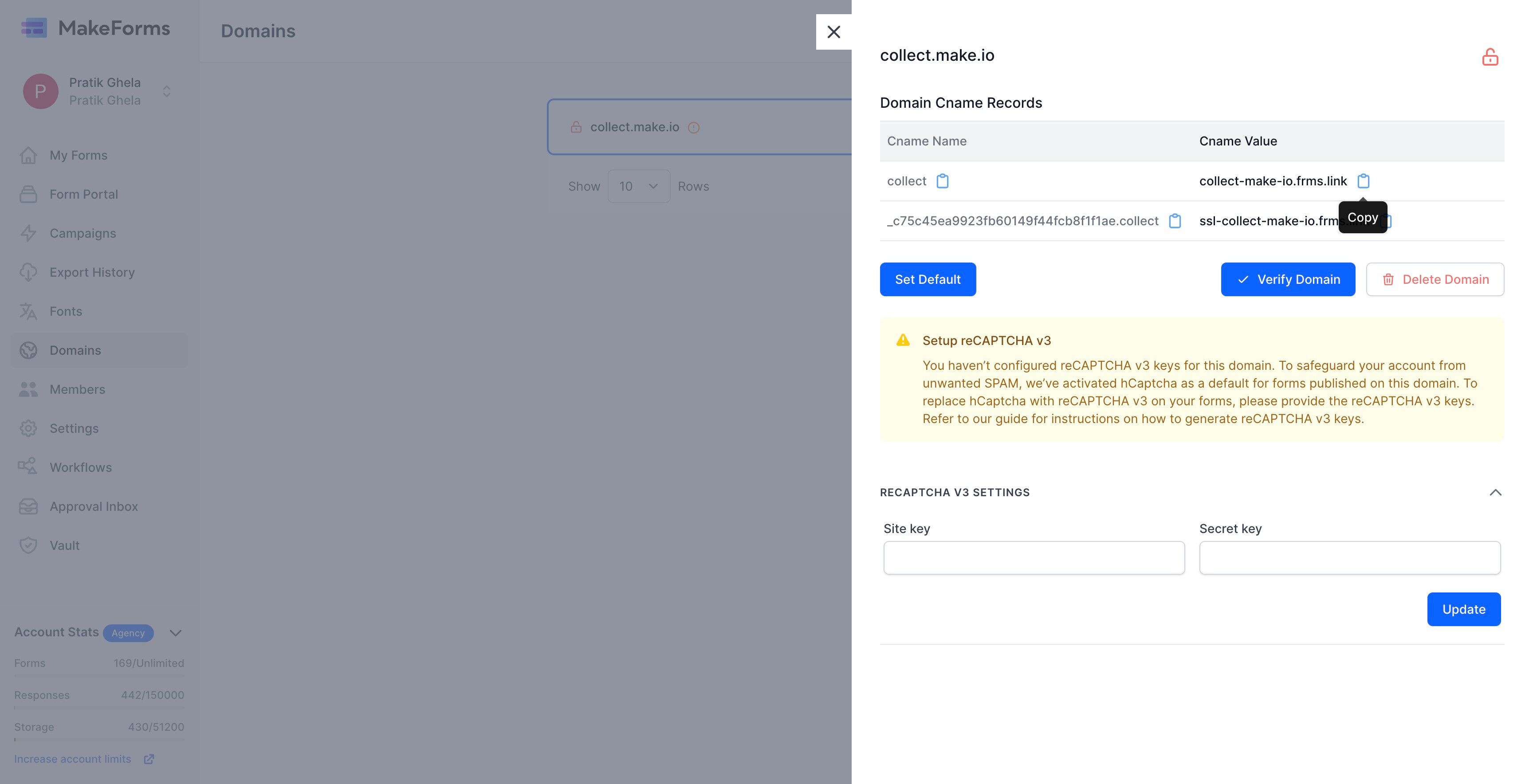Click the Cname Name column header
This screenshot has height=784, width=1533.
pos(926,141)
